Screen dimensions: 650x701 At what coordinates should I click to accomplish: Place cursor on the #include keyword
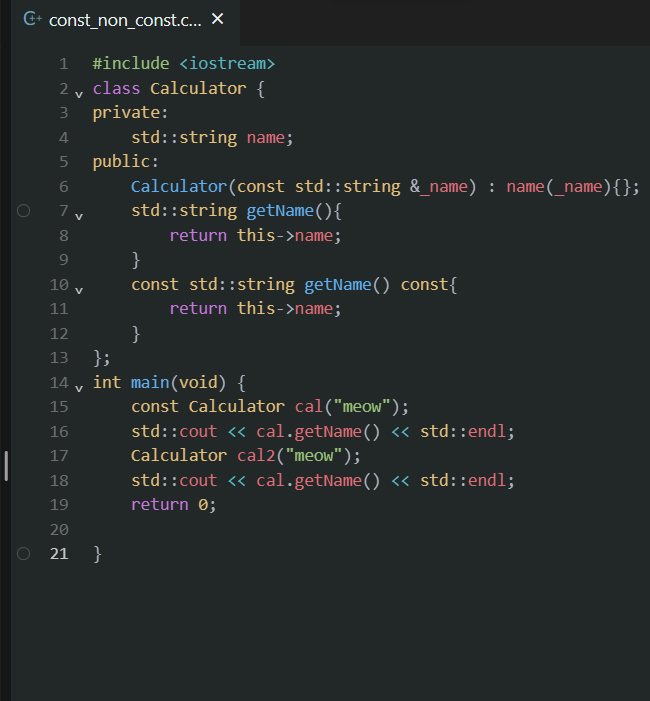(x=131, y=64)
